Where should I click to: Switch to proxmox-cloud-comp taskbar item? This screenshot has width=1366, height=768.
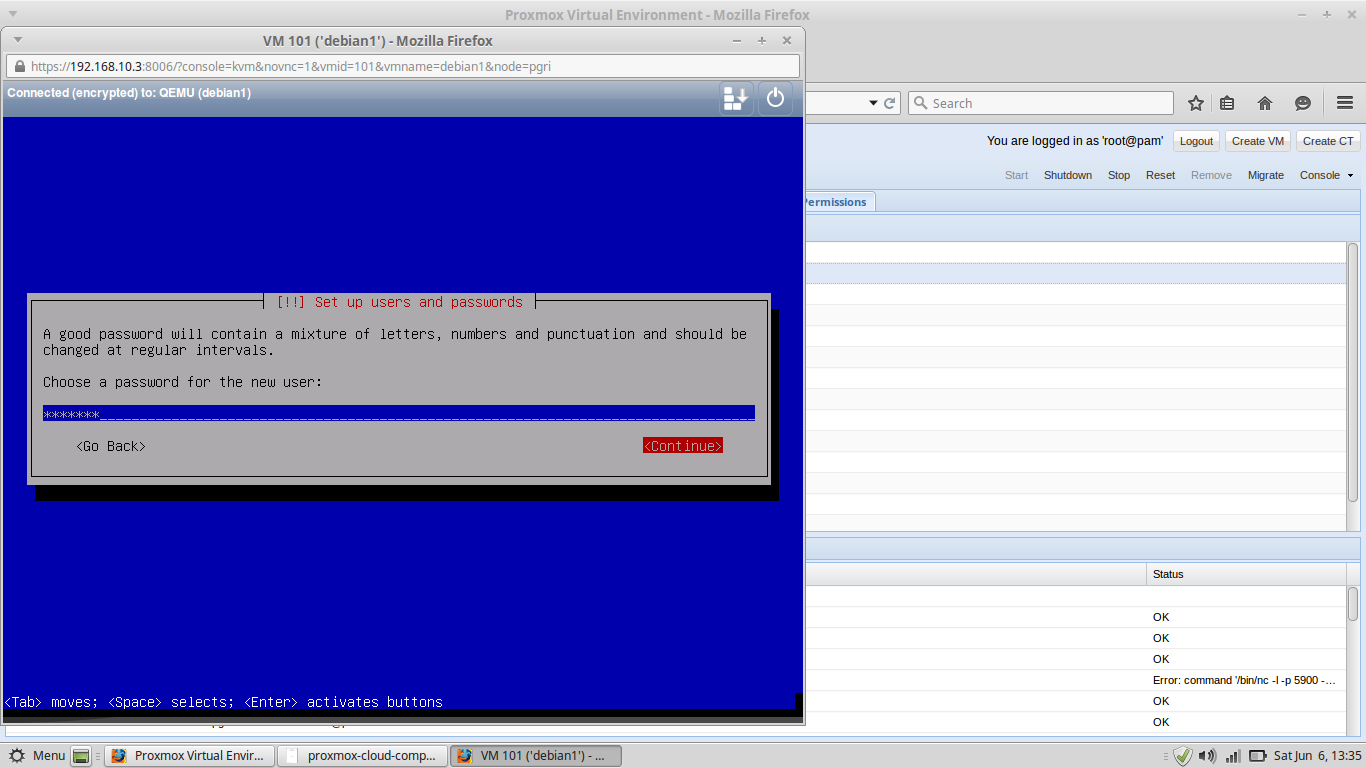(361, 756)
